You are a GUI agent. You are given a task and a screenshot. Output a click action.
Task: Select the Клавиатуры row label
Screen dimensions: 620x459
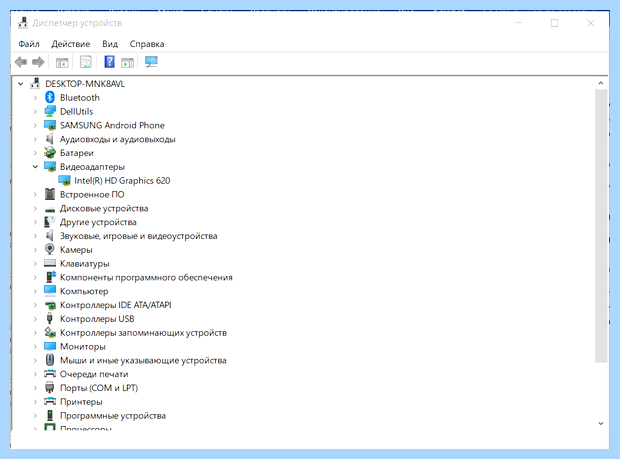pos(85,264)
